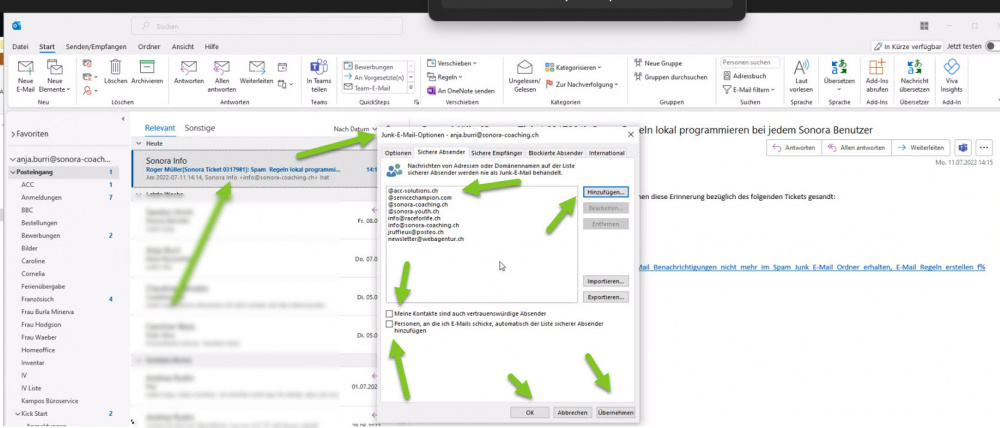Click the Hinzufügen... button
Screen dimensions: 1000x428
605,191
